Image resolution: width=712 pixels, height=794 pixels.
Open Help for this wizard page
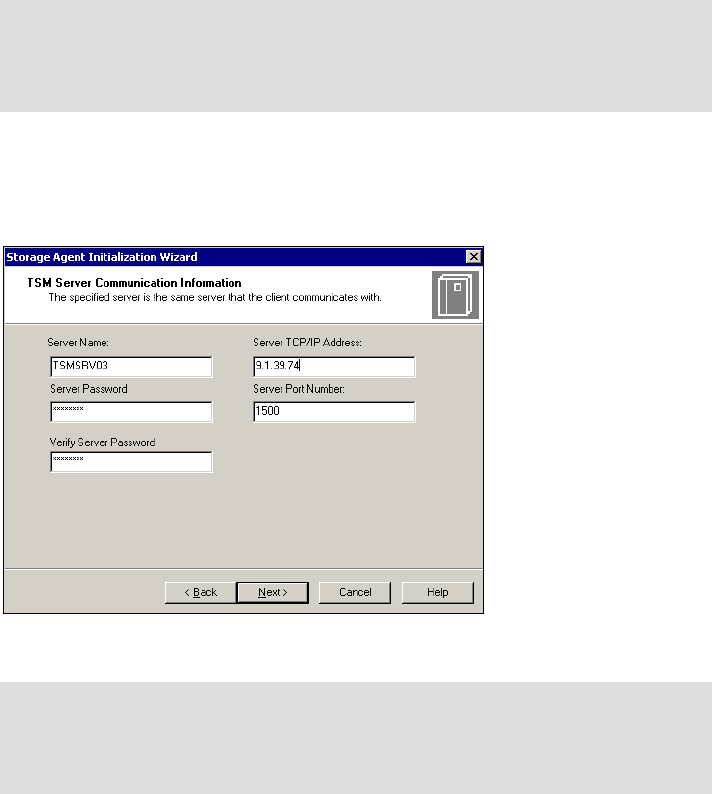coord(438,592)
